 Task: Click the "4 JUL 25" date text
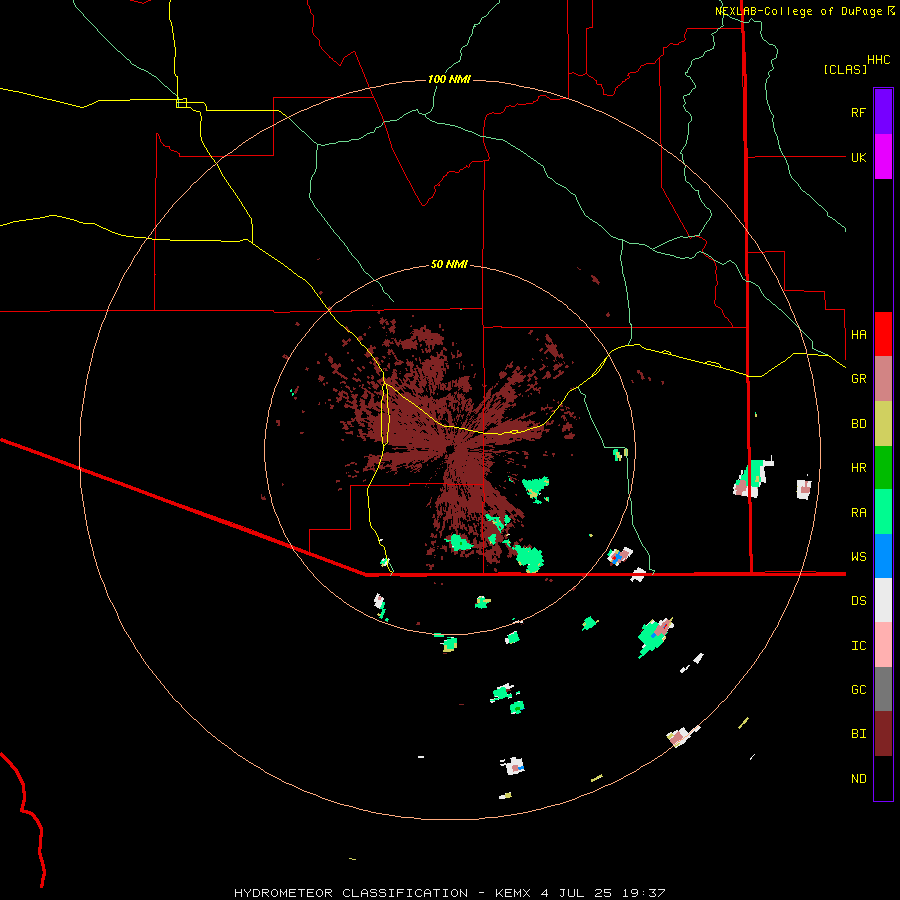(577, 893)
